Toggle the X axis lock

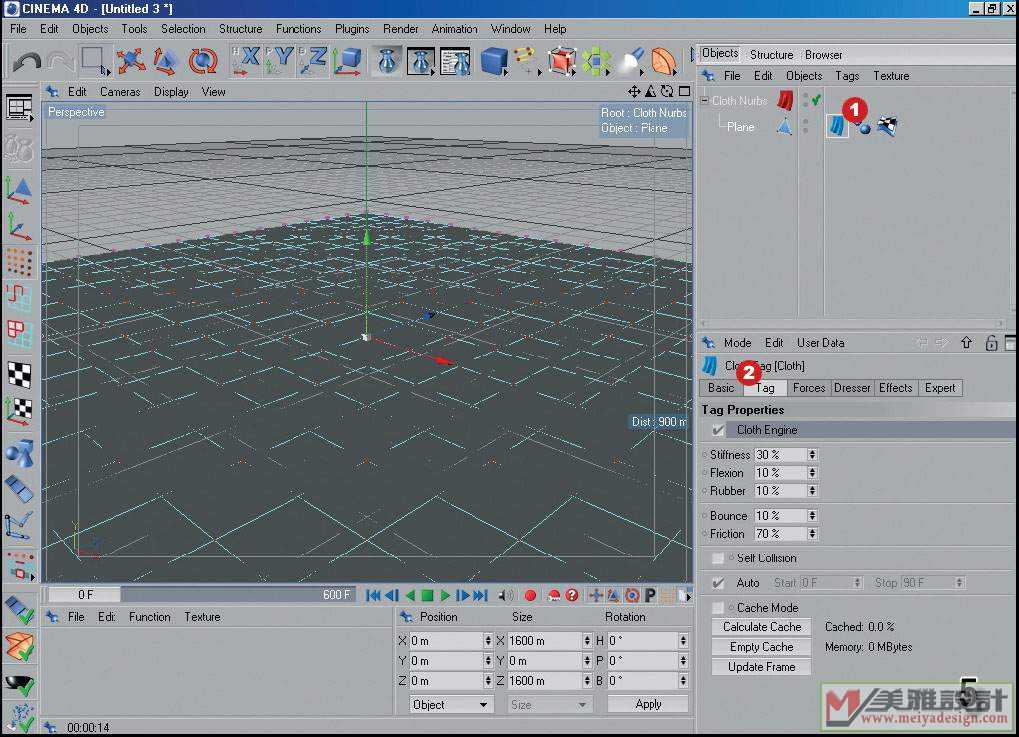tap(247, 61)
